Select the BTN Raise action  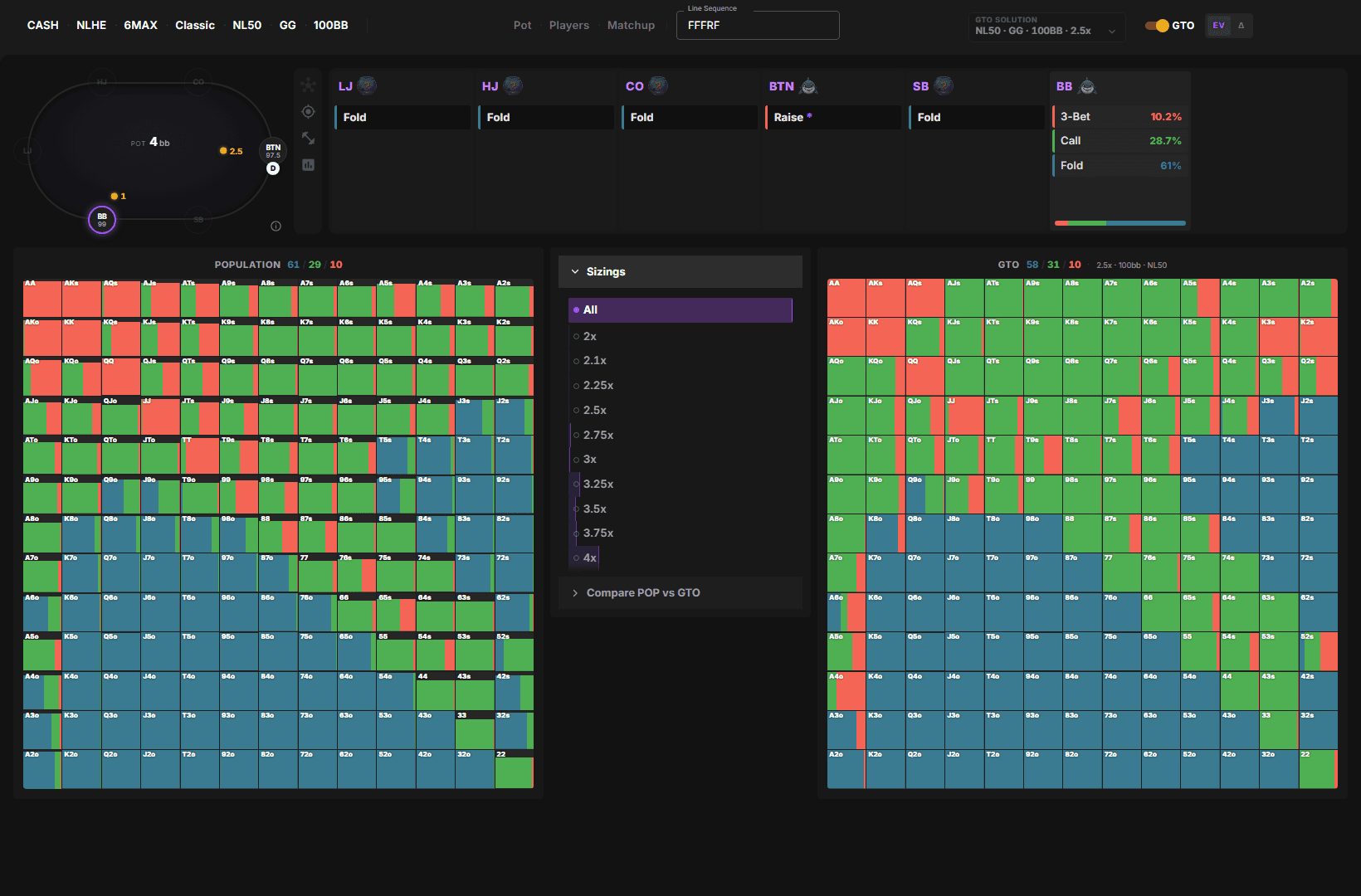(x=833, y=117)
